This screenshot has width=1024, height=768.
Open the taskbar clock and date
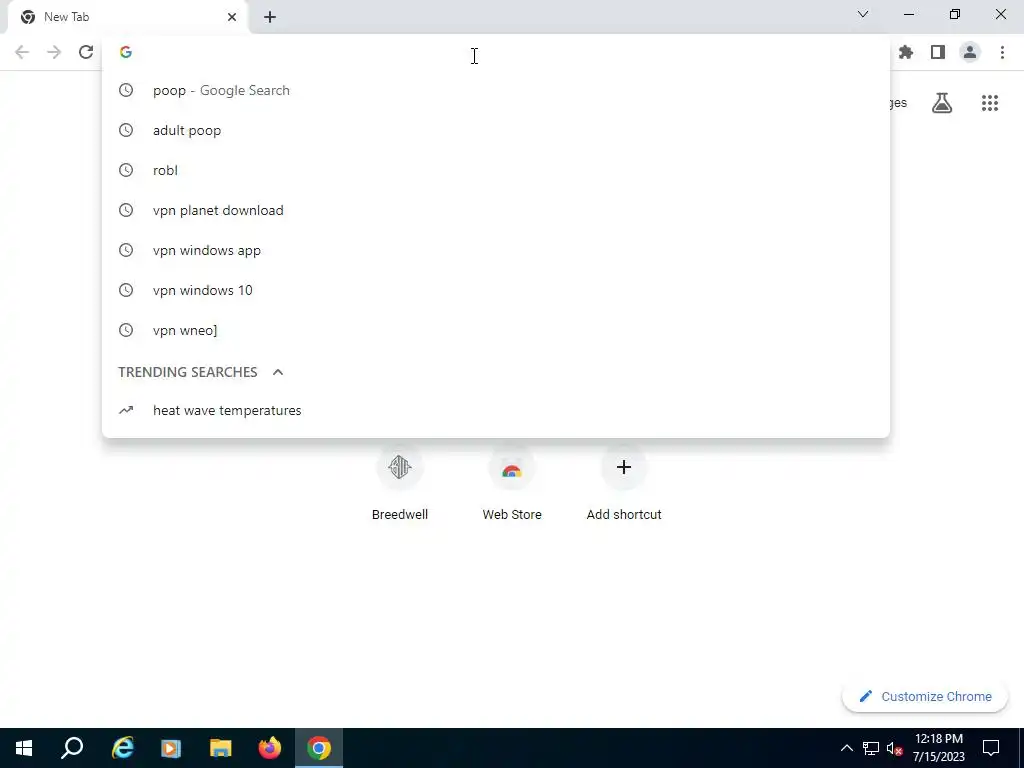click(x=938, y=748)
